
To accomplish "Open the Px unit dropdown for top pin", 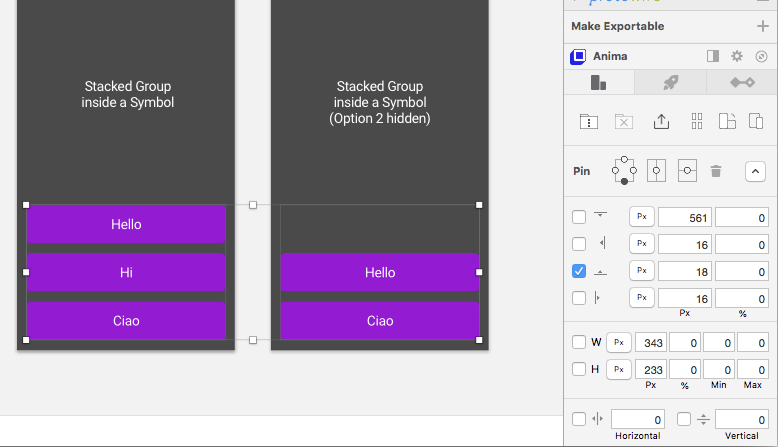I will click(641, 217).
